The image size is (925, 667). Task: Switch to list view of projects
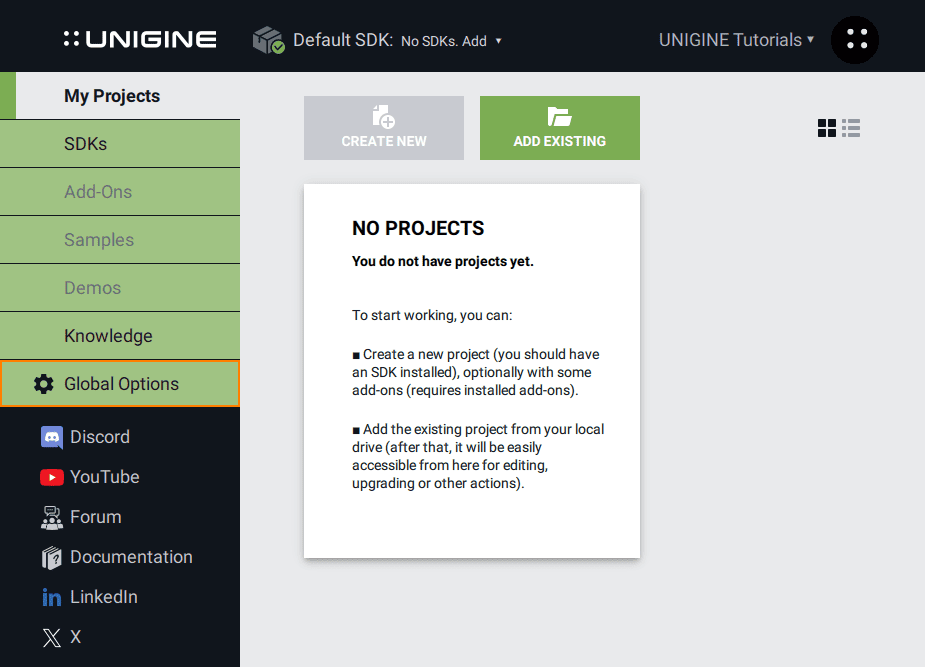coord(851,128)
